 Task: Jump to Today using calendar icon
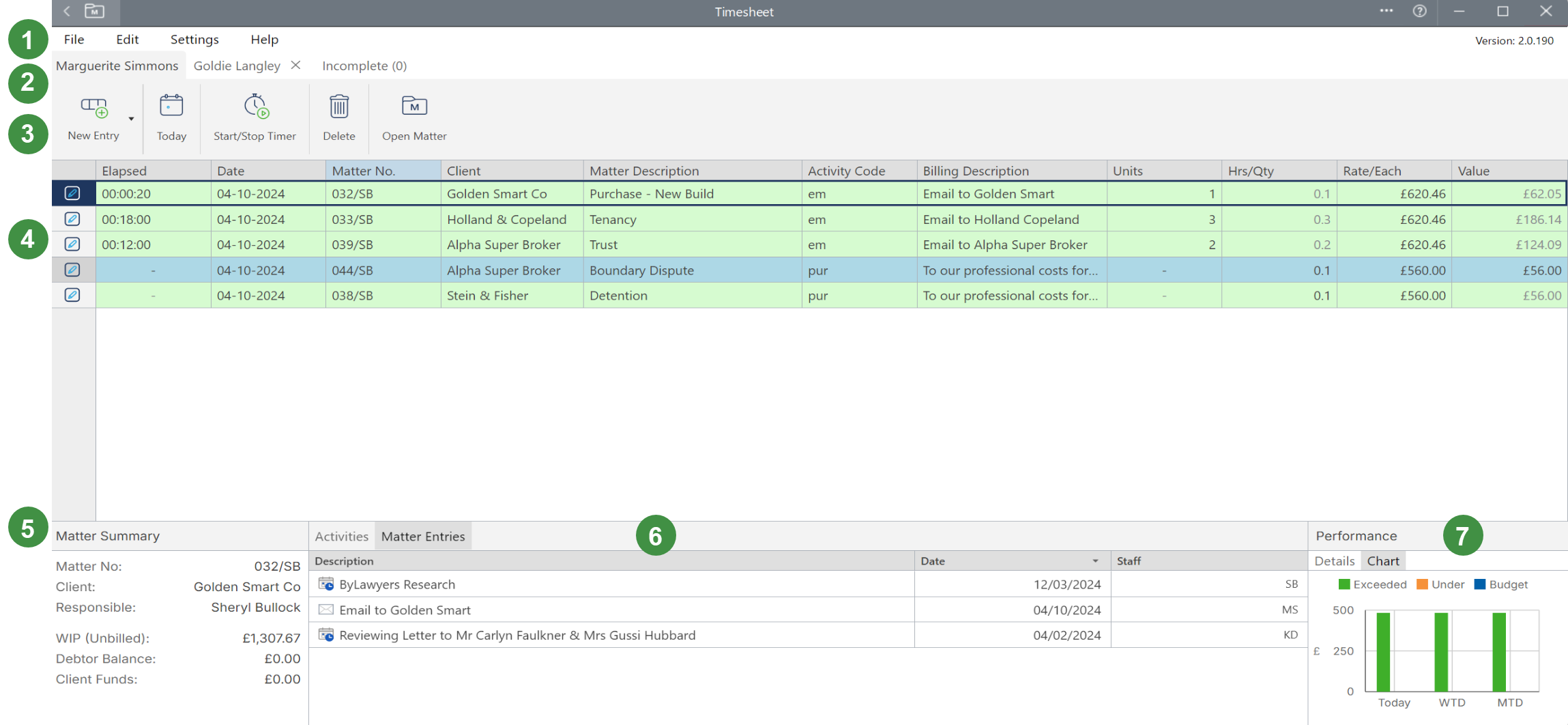tap(171, 106)
